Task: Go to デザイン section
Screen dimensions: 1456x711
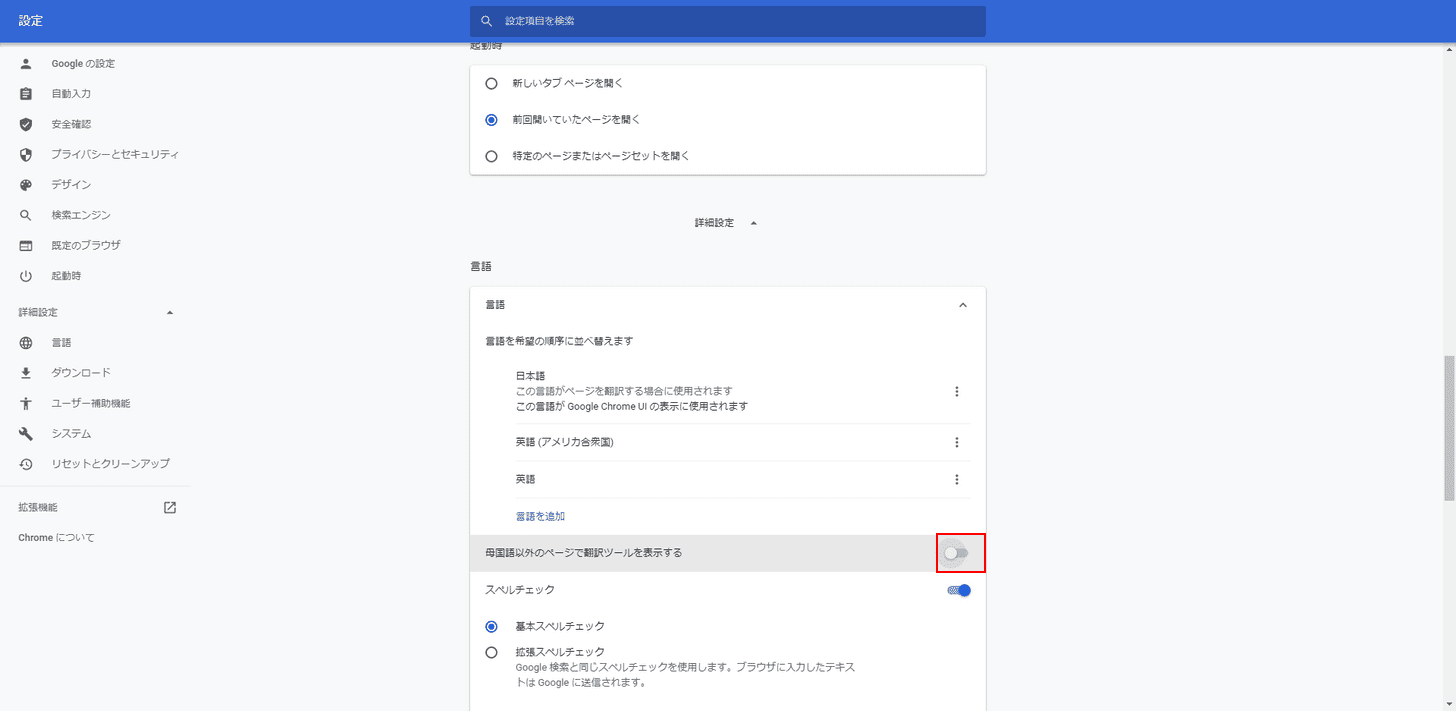Action: tap(71, 185)
